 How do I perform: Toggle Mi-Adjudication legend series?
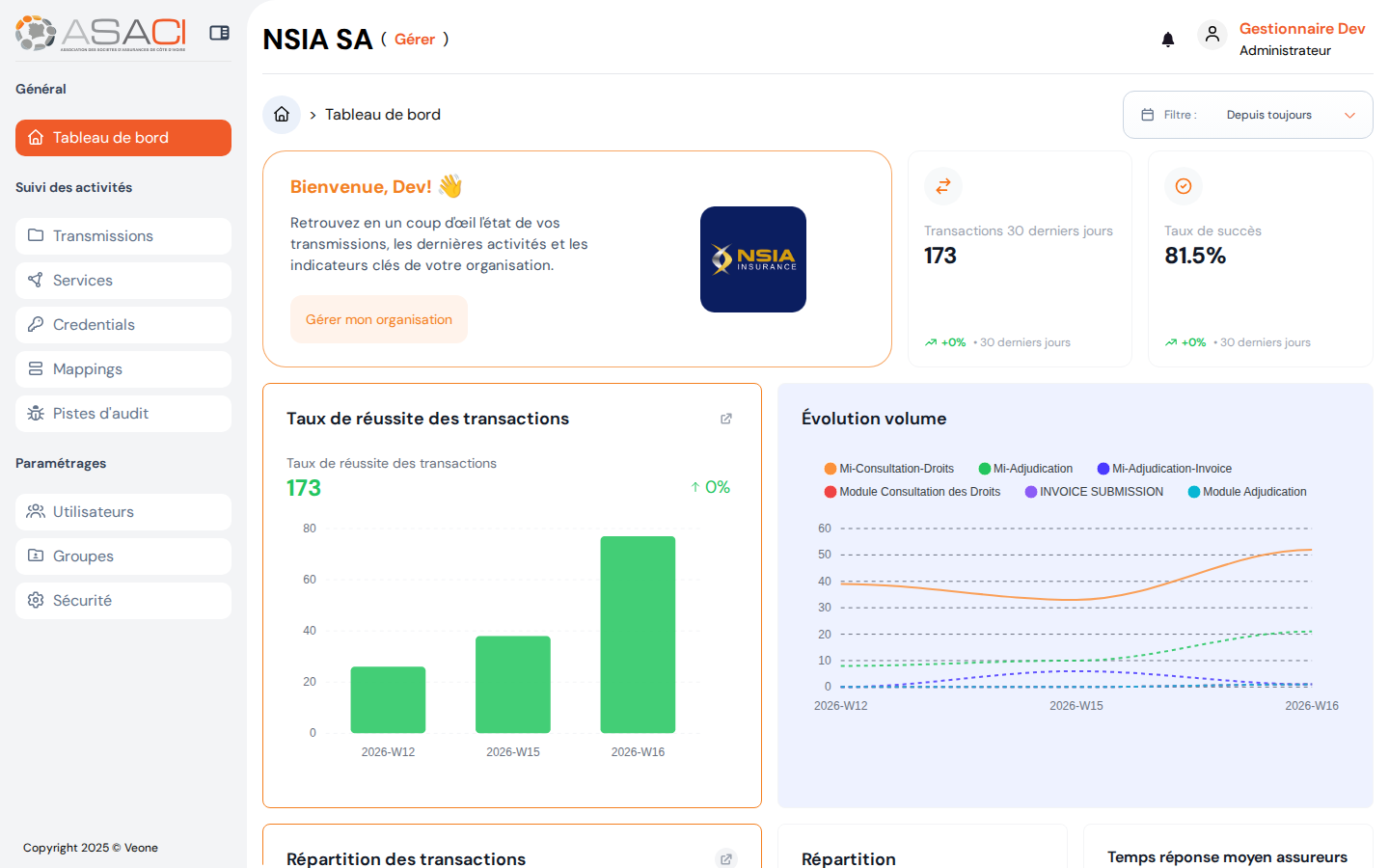pyautogui.click(x=1025, y=469)
